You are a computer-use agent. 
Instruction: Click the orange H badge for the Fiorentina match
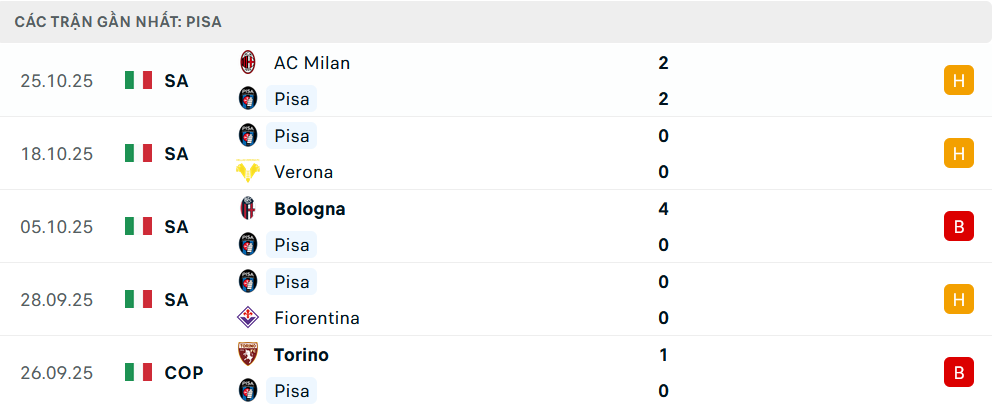[x=958, y=300]
